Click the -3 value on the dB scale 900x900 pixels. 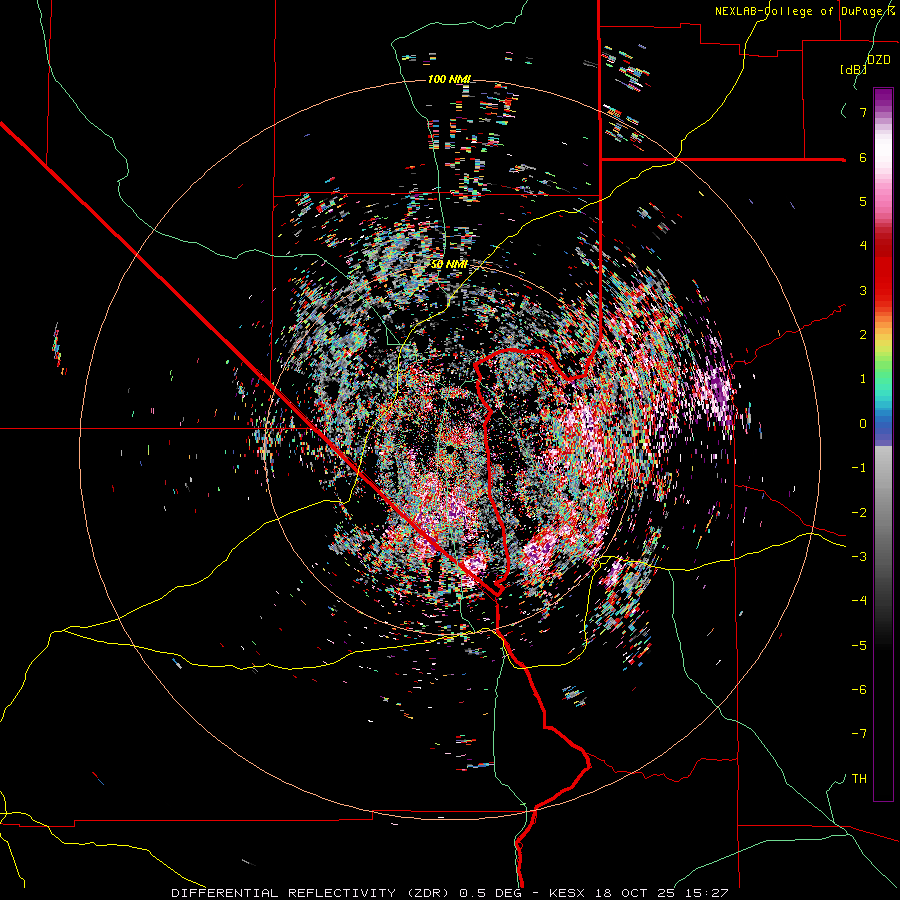[859, 557]
